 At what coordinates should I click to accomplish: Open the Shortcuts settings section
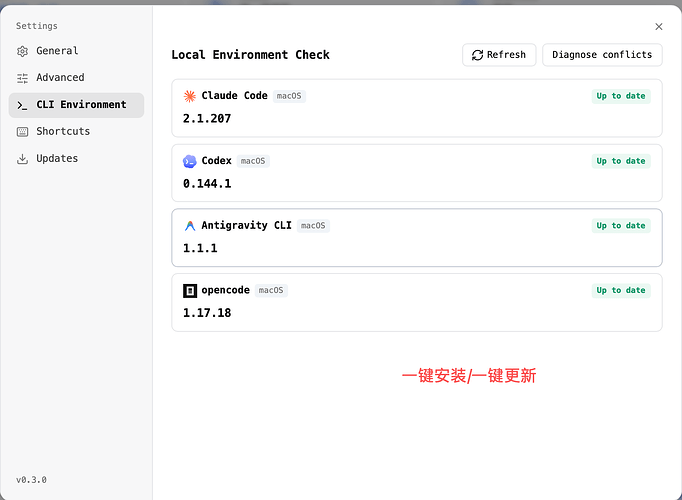pos(76,132)
